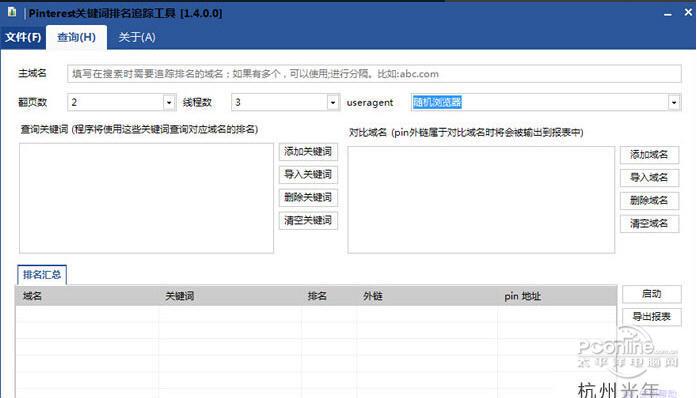Screen dimensions: 697x398
Task: Click the 线程数 value field showing 3
Action: (279, 103)
